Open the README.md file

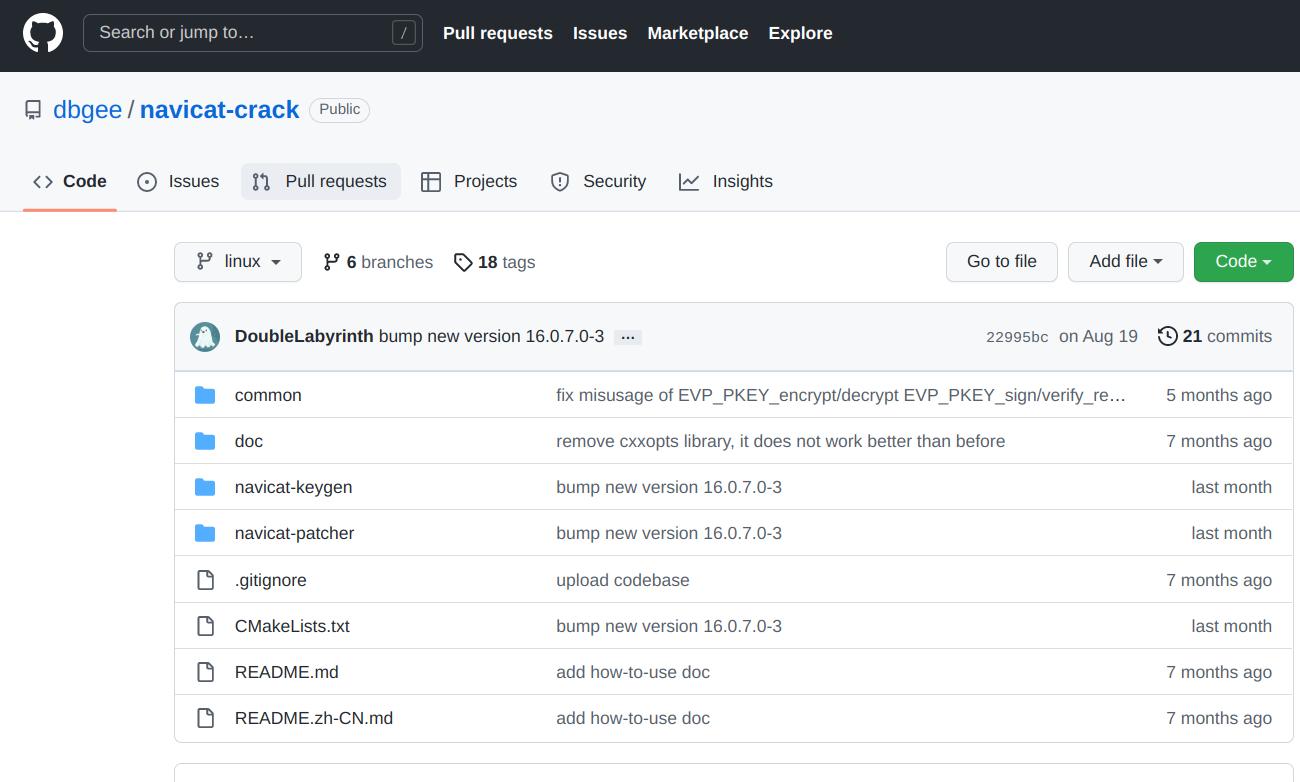click(x=287, y=672)
